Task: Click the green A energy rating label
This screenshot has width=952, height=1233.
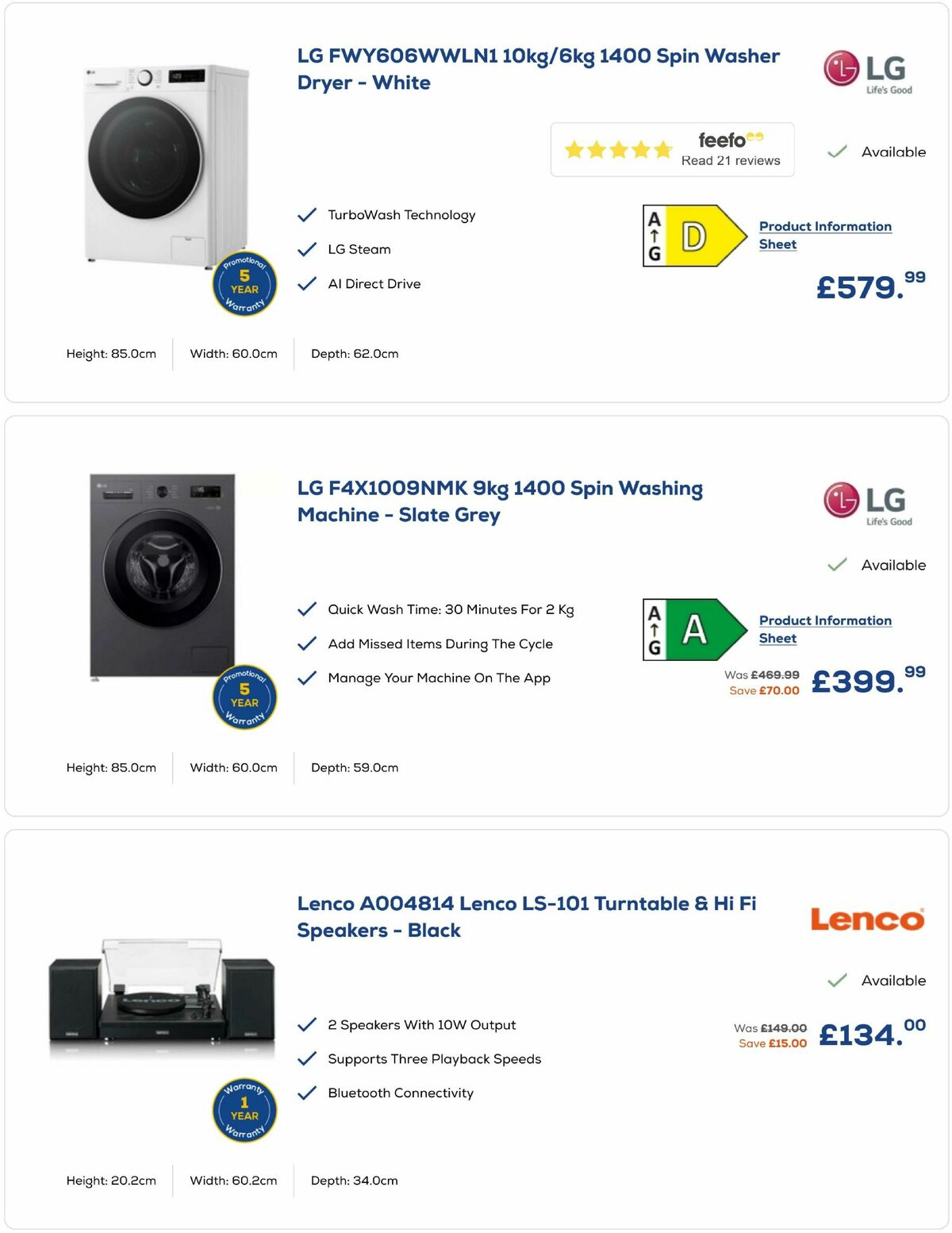Action: 694,629
